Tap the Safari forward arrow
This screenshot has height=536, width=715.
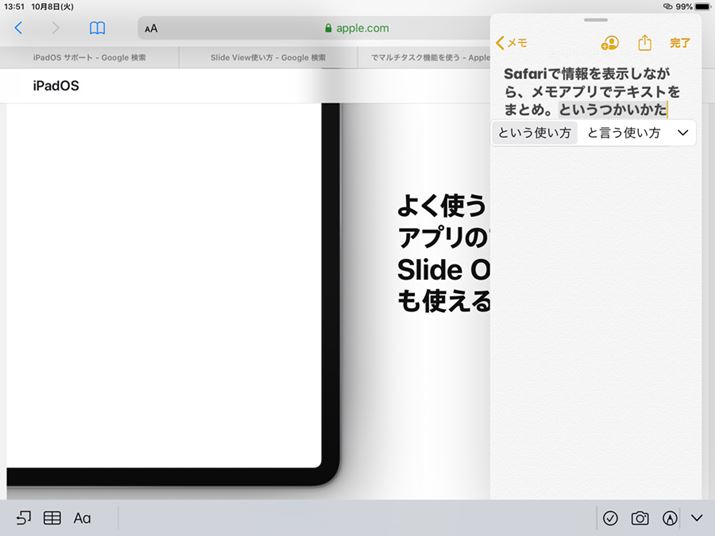pyautogui.click(x=55, y=28)
